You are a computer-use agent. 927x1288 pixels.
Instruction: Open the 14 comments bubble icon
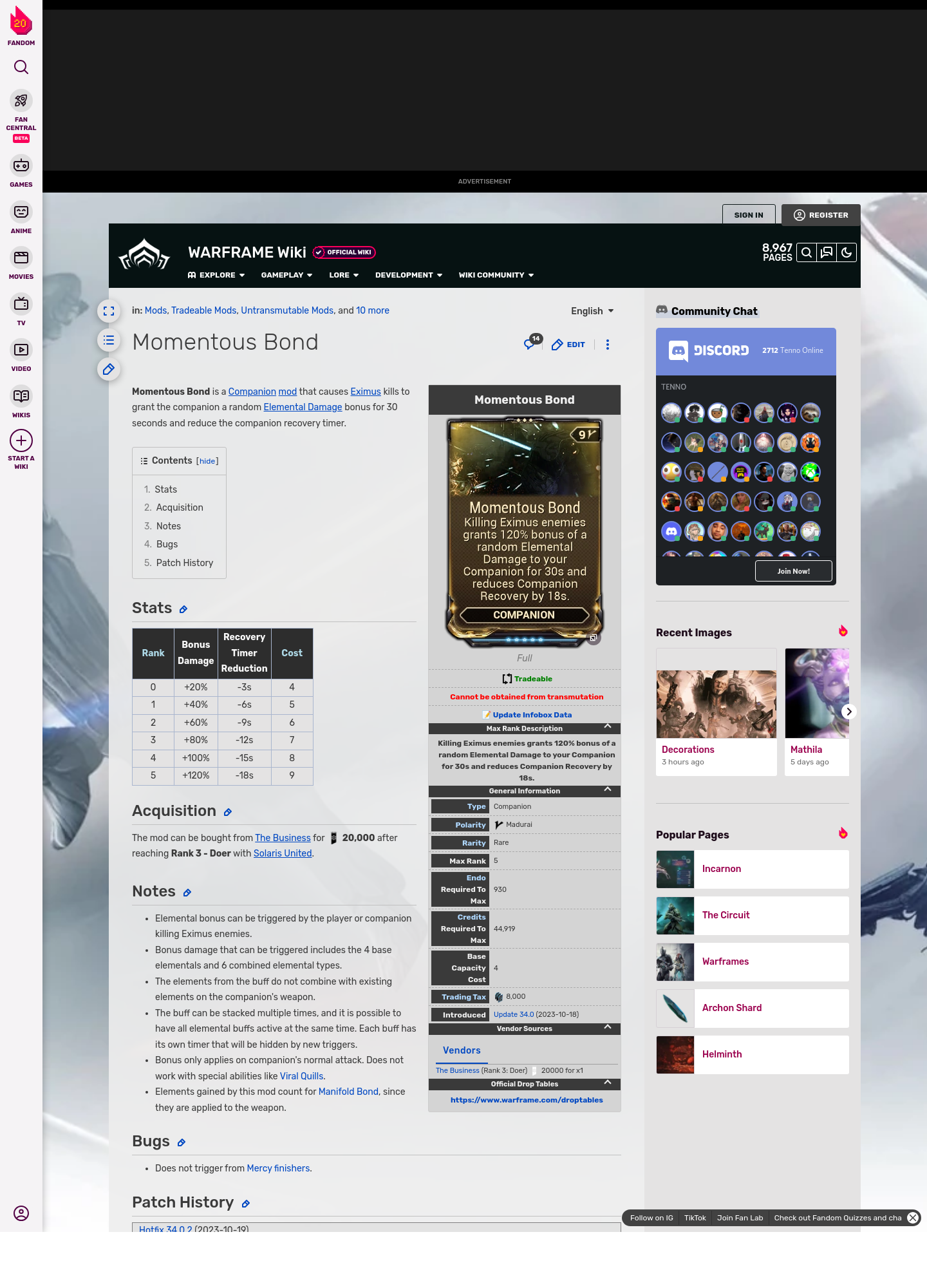pyautogui.click(x=532, y=342)
